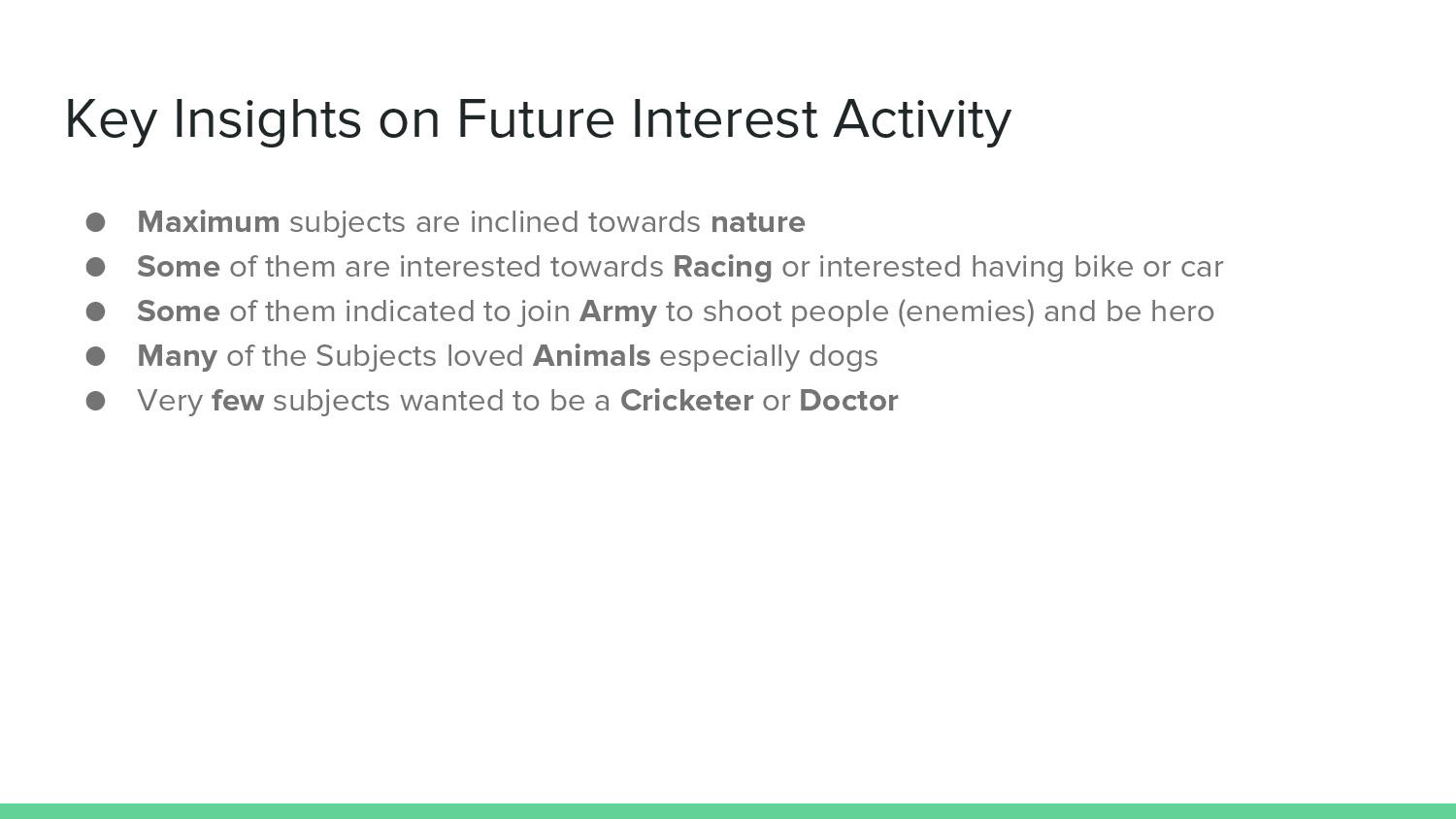Click the bullet dot on the Army line
This screenshot has width=1456, height=819.
tap(95, 311)
